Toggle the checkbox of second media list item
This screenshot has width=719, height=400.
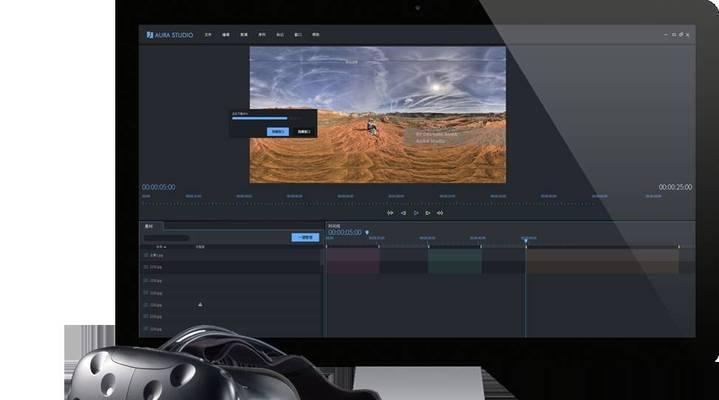146,267
